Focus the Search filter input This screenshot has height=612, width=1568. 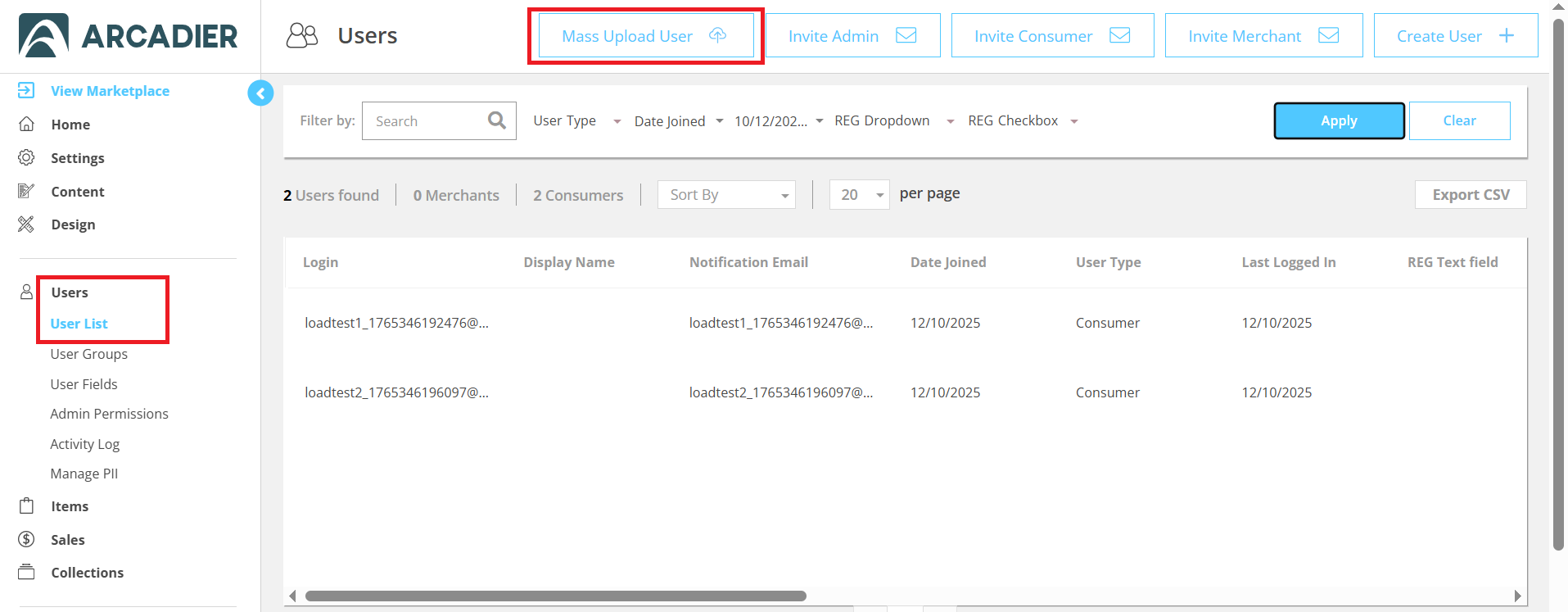[x=439, y=120]
